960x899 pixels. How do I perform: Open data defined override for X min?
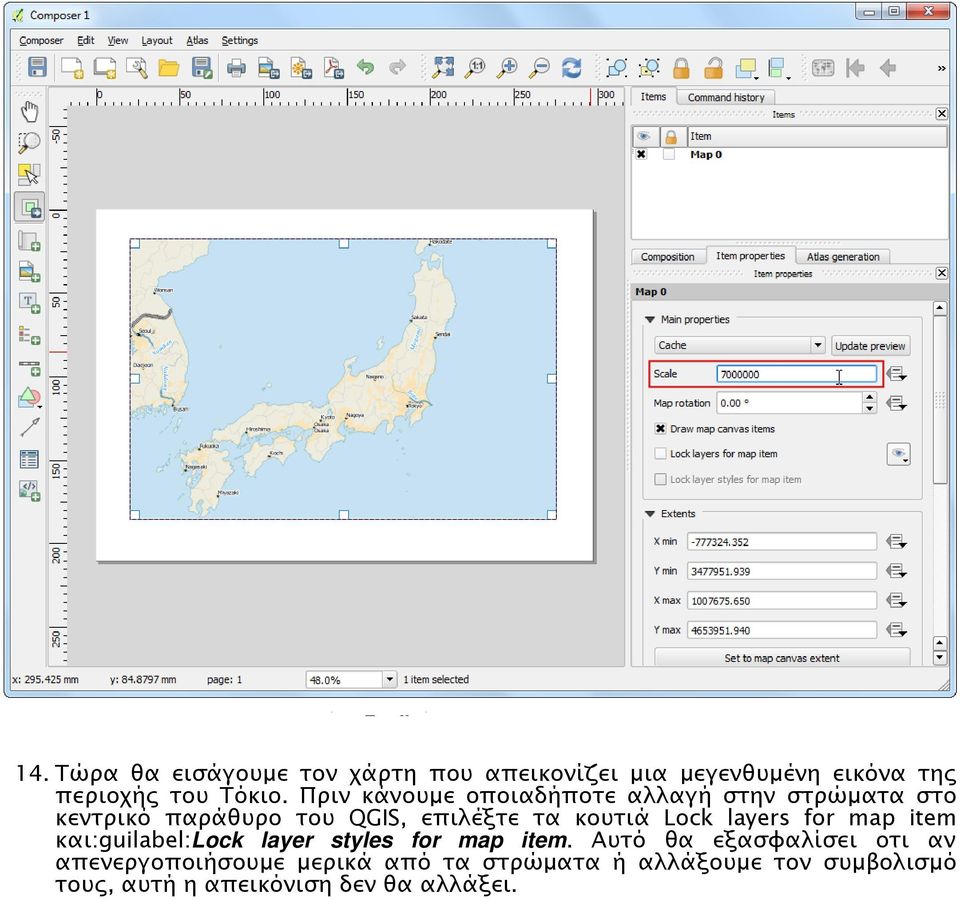click(x=897, y=541)
